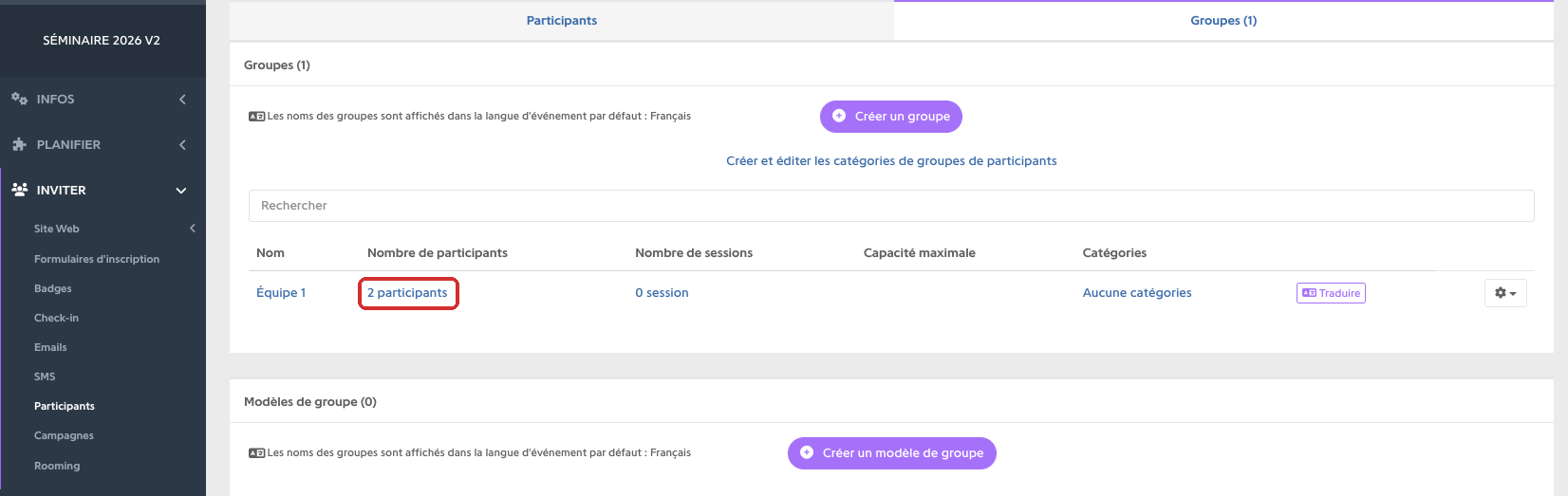1568x496 pixels.
Task: Open SMS in sidebar
Action: 45,377
